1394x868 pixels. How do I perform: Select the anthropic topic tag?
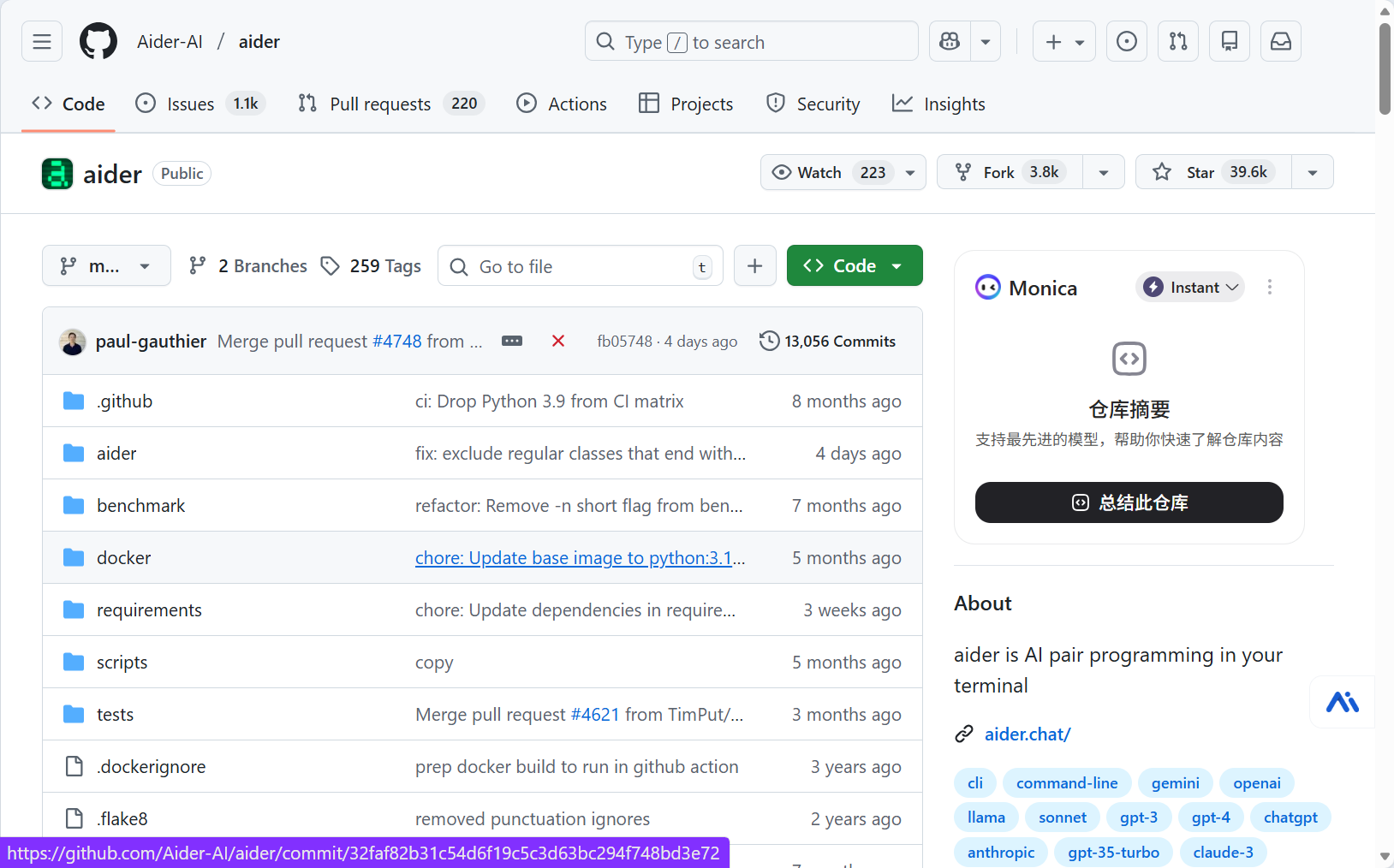[x=1001, y=852]
